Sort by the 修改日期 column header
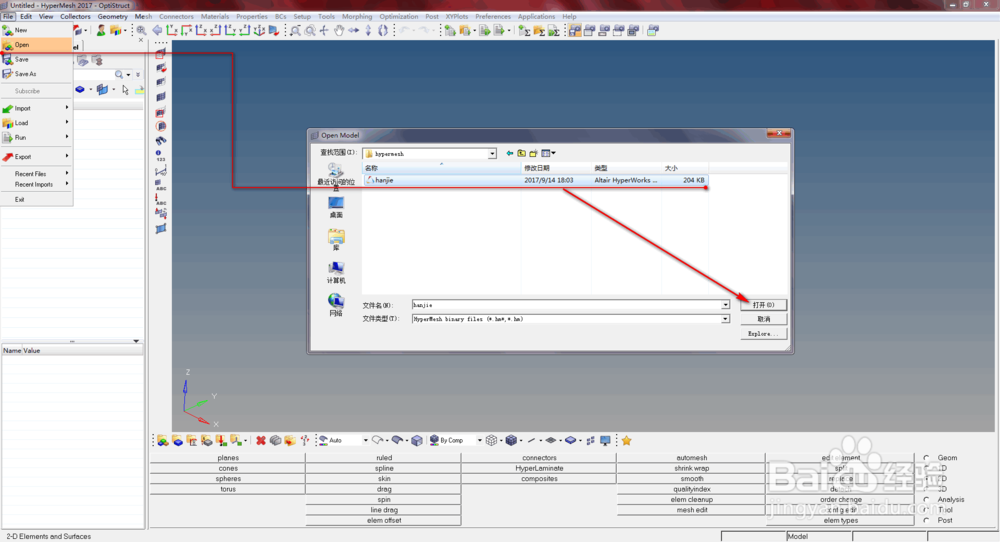 click(x=556, y=168)
